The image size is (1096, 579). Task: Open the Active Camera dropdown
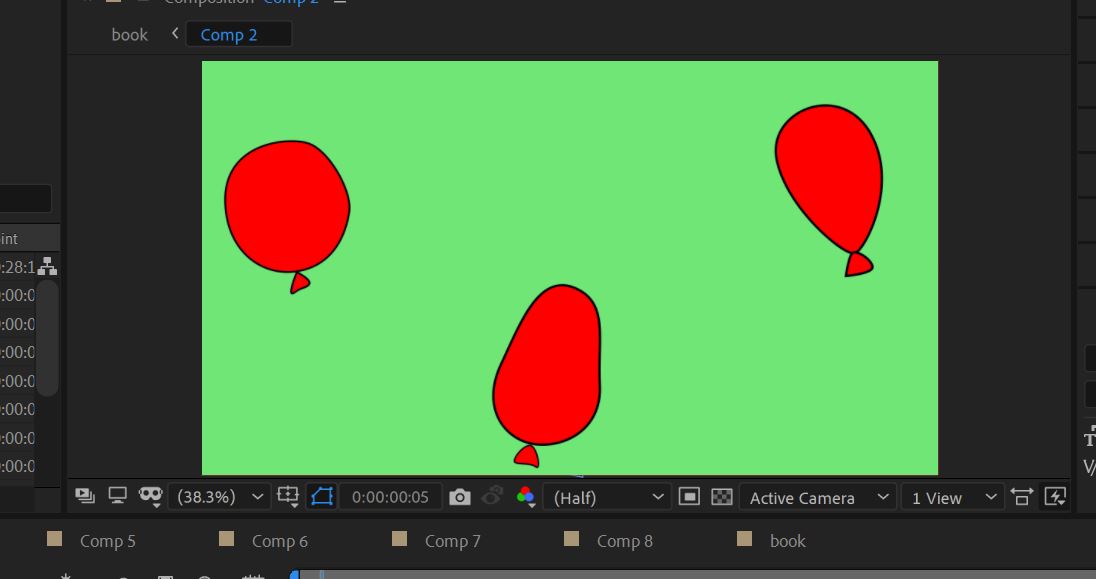817,497
